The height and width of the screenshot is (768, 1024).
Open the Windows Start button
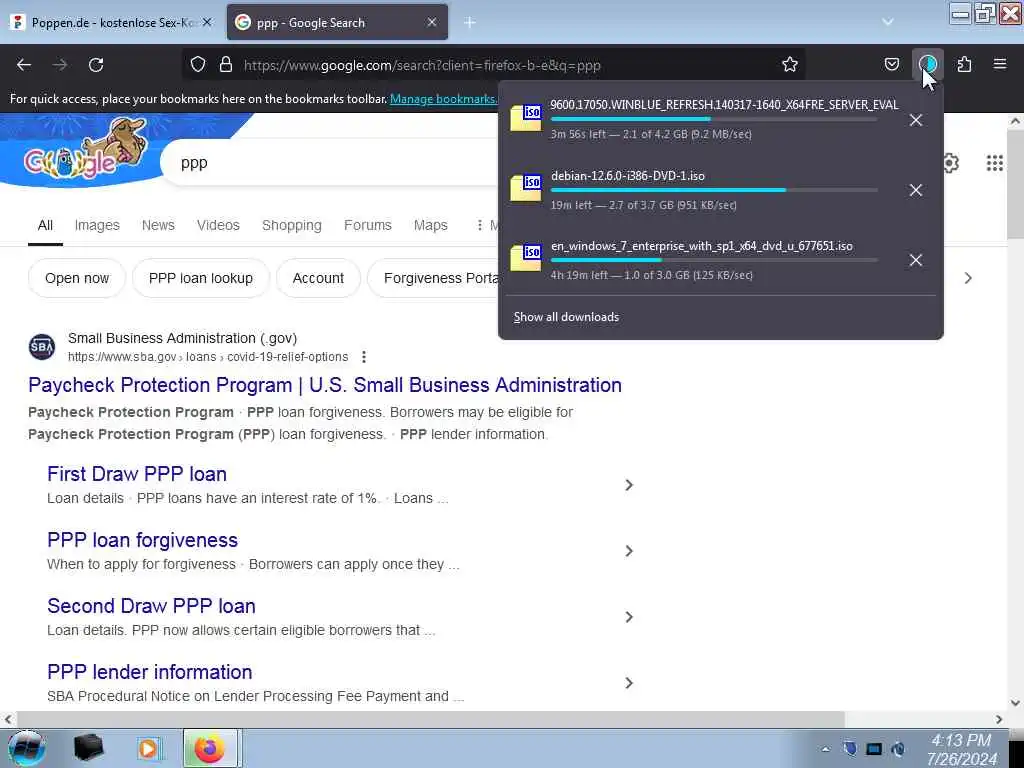click(27, 748)
